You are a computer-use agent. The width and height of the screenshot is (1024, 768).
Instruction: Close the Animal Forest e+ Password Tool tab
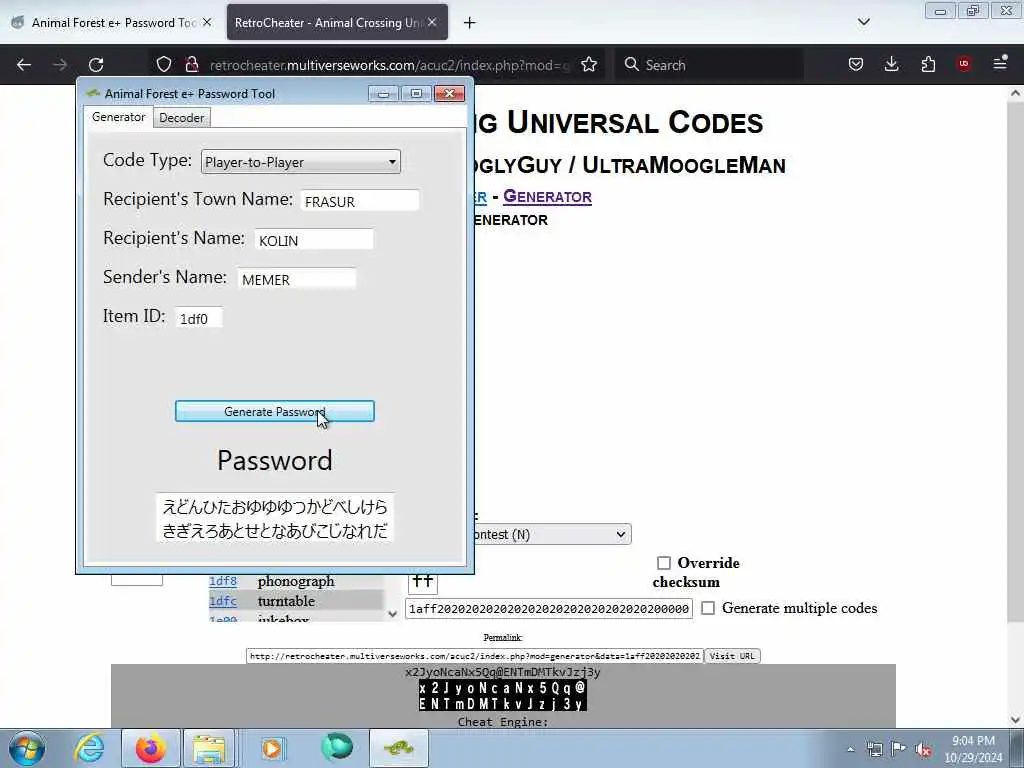coord(206,22)
